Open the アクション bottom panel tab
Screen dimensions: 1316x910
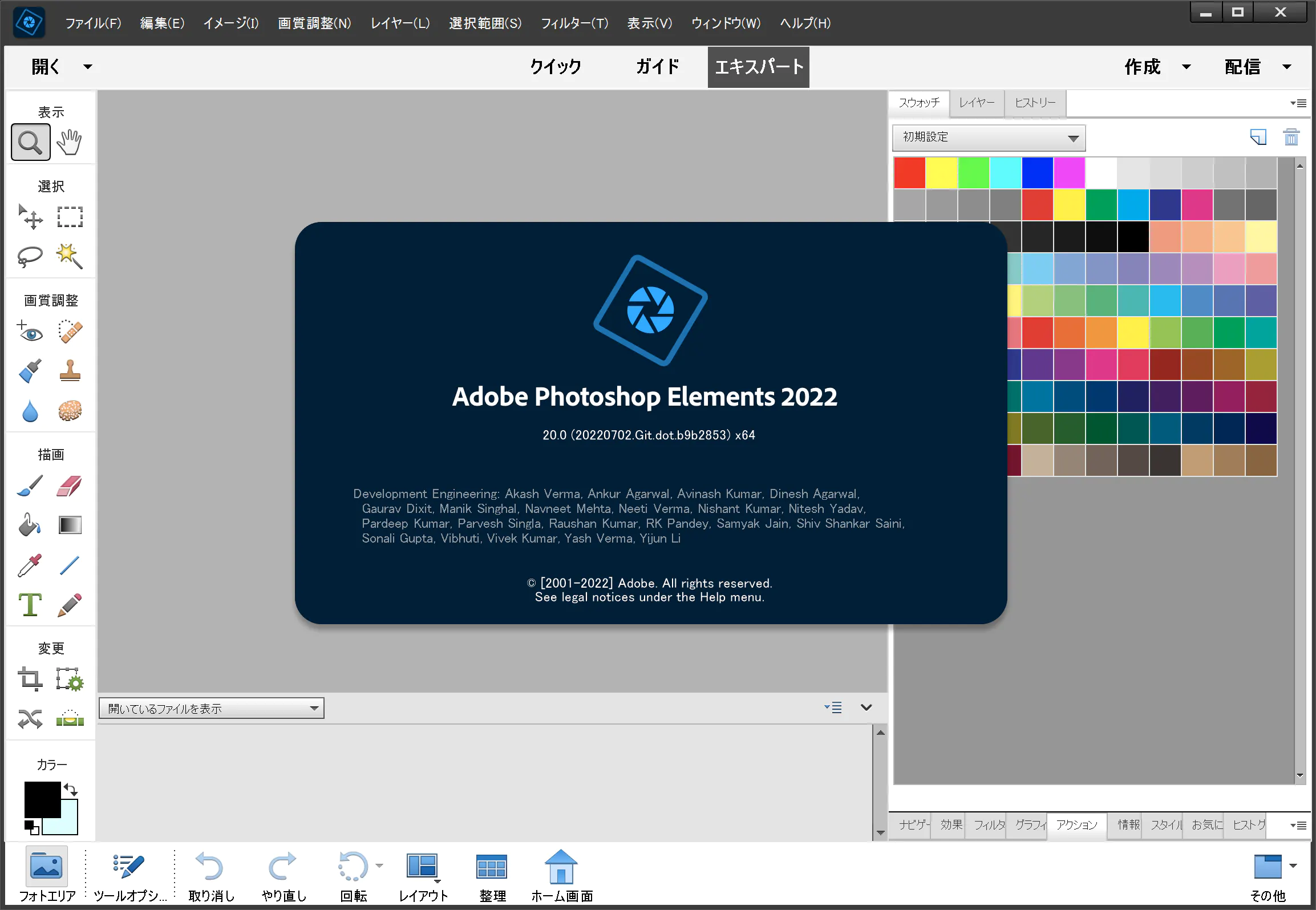click(x=1076, y=825)
